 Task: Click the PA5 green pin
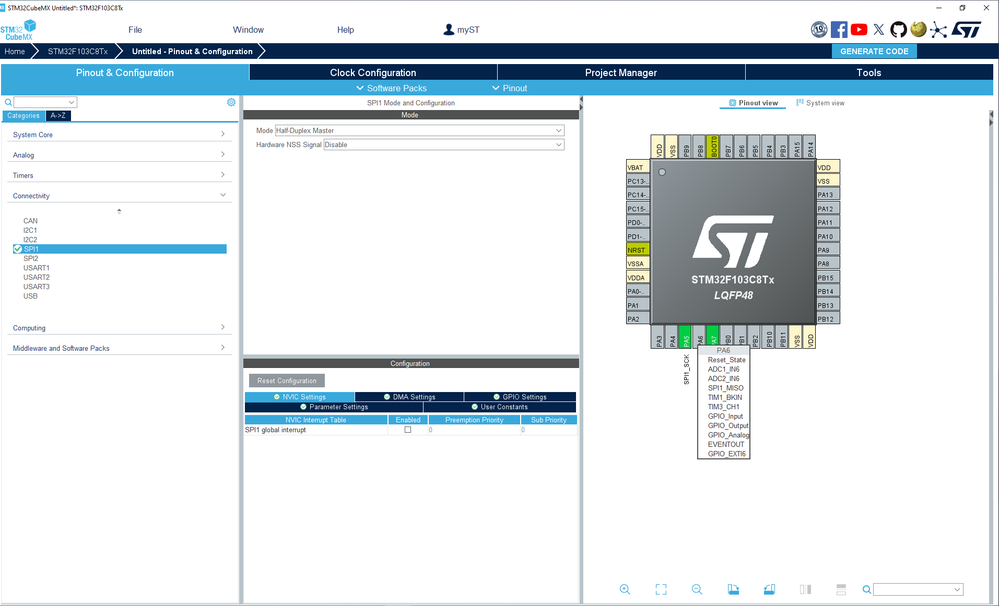pos(686,337)
